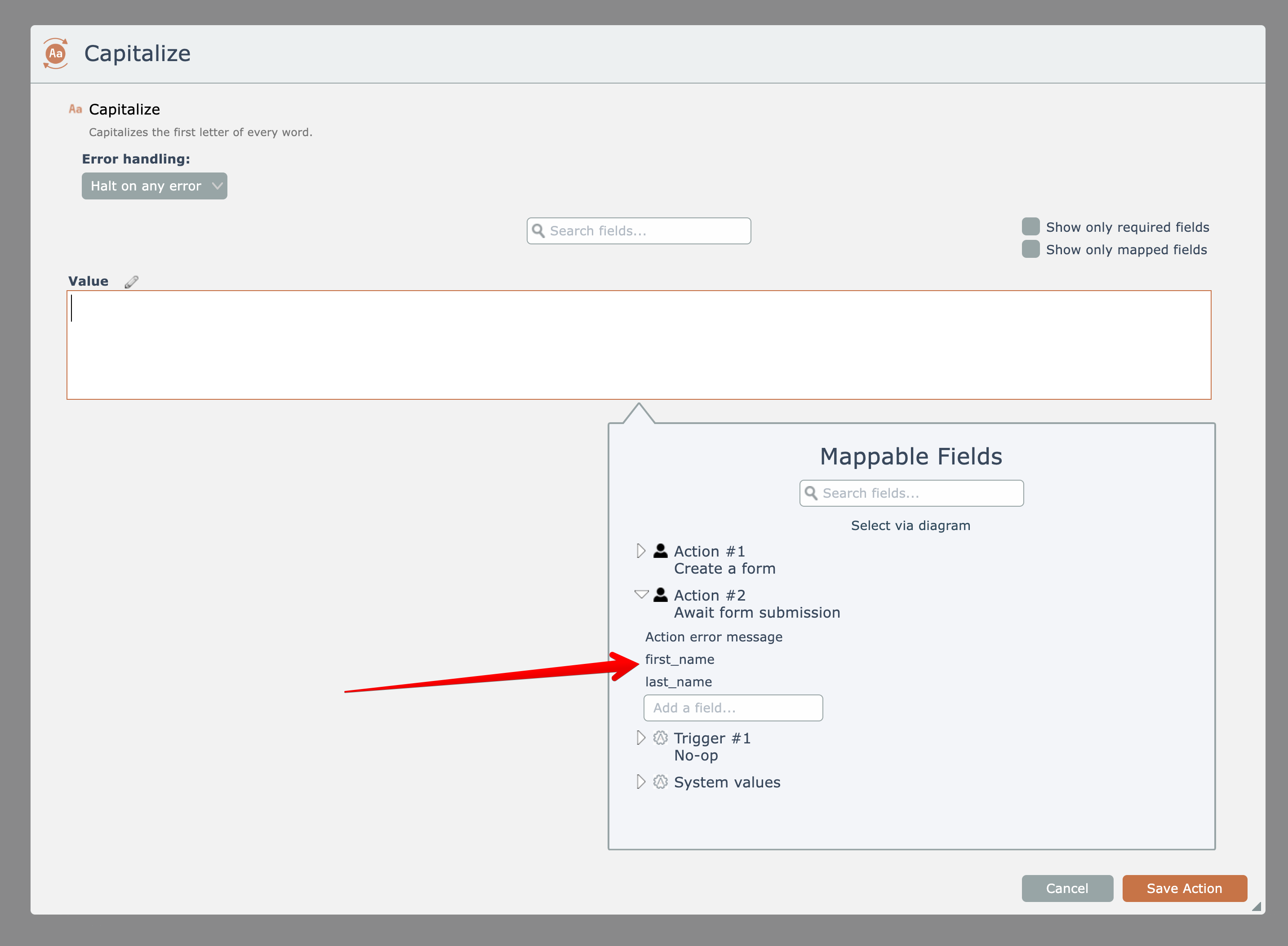Click the Add a field input box
The width and height of the screenshot is (1288, 946).
pyautogui.click(x=733, y=708)
